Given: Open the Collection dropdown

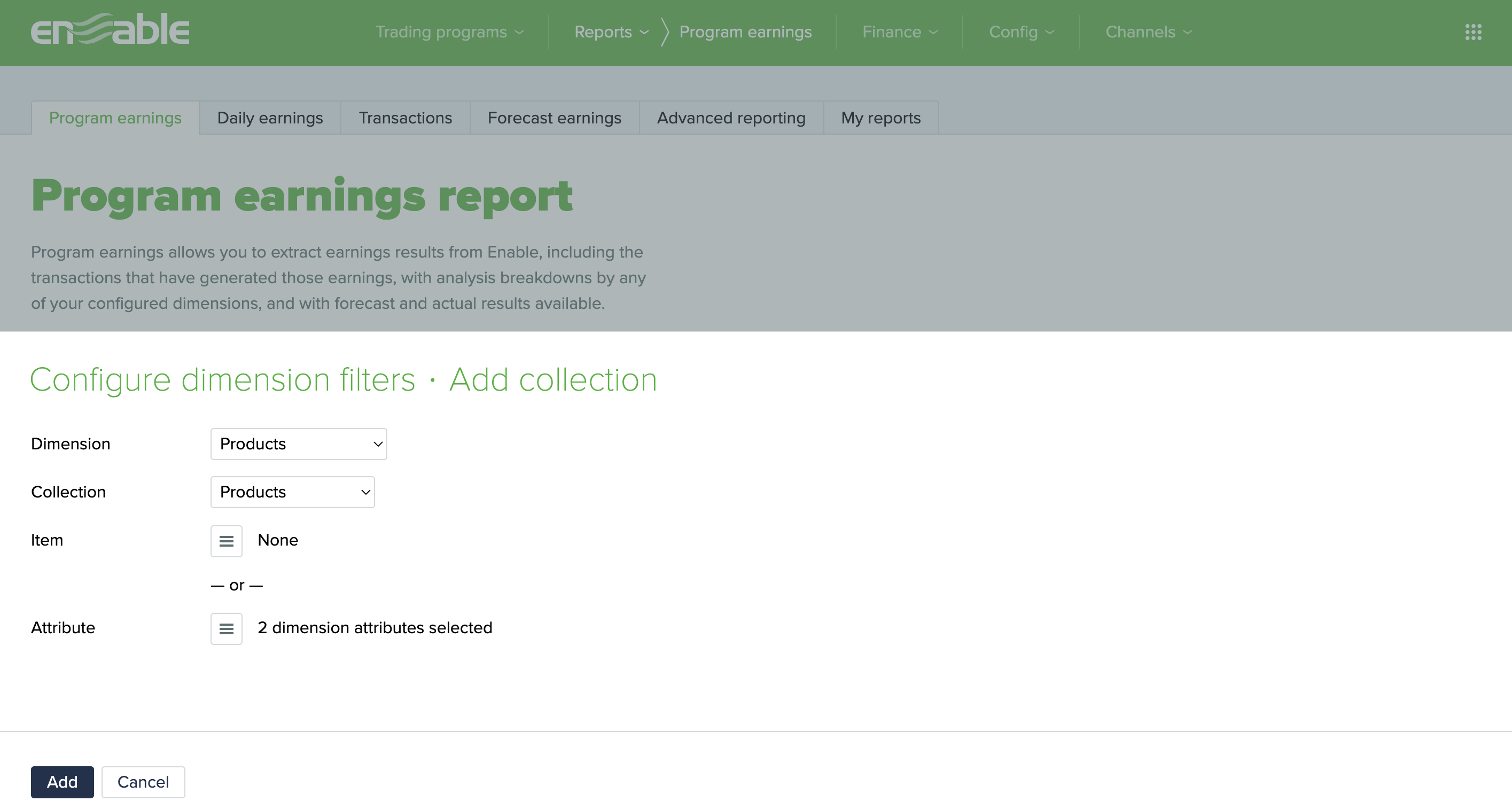Looking at the screenshot, I should click(292, 492).
